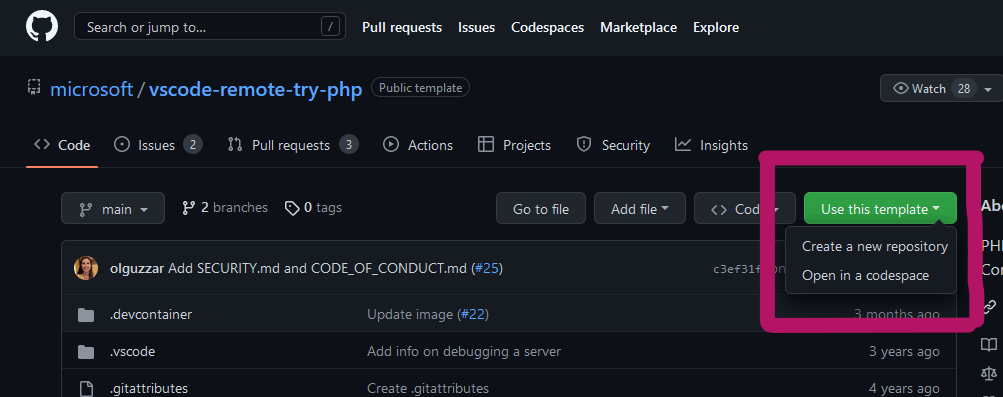Open the Create .gitattributes commit message

click(x=428, y=388)
